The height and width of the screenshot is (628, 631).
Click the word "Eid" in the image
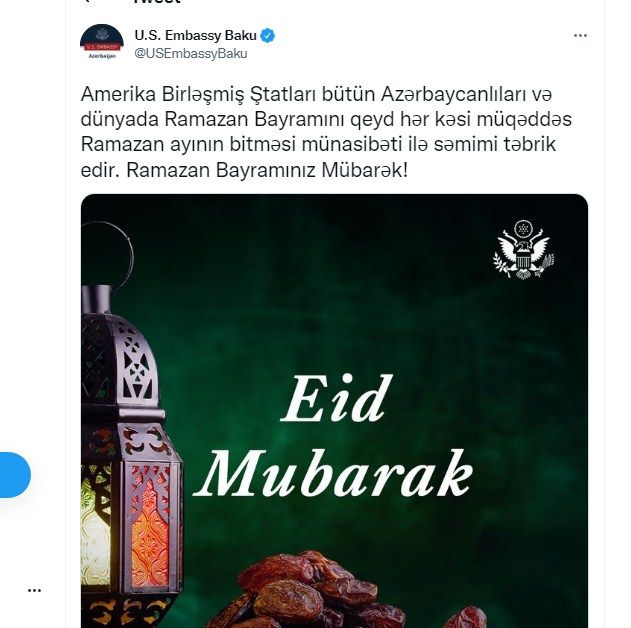point(336,398)
